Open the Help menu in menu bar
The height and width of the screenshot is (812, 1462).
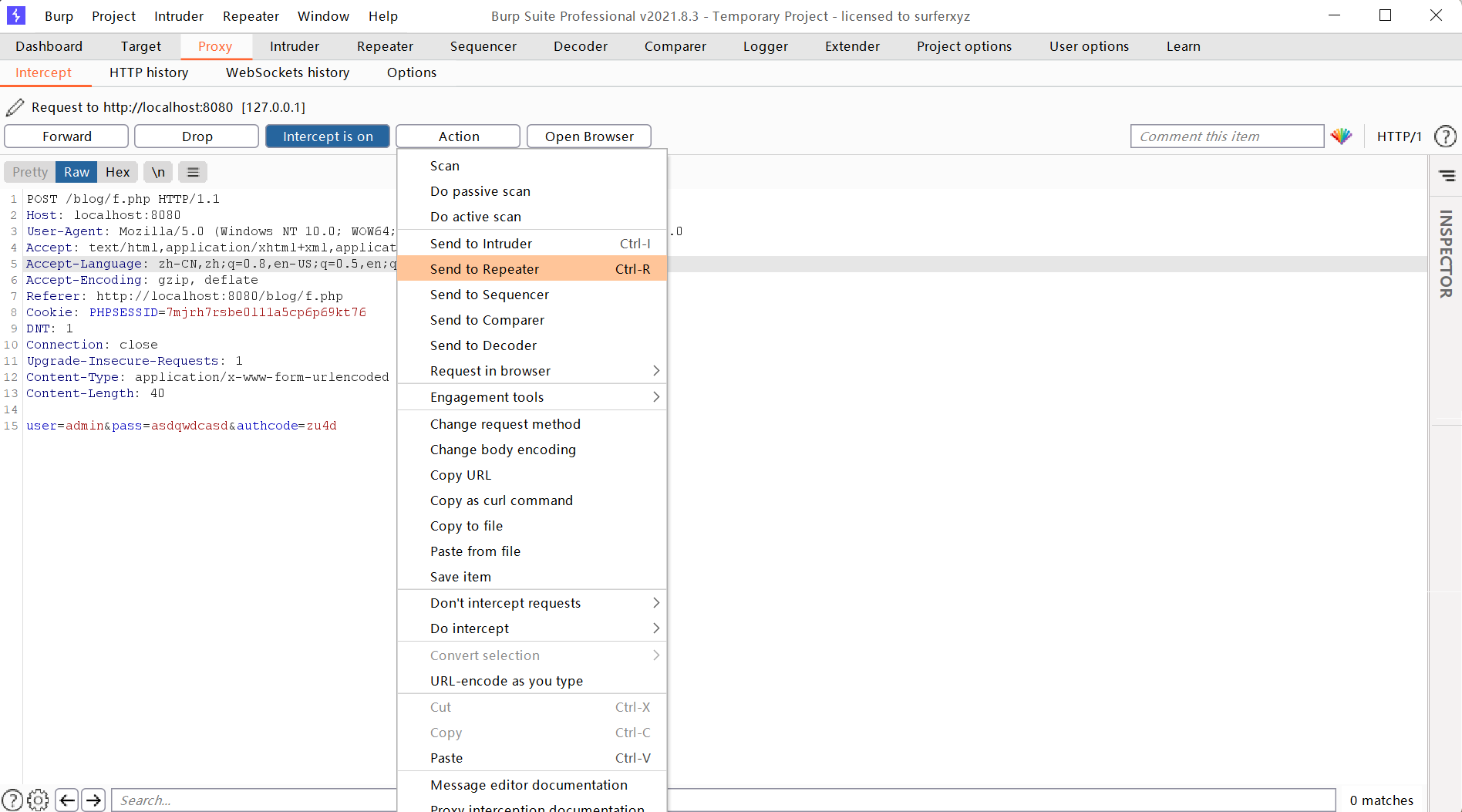click(x=383, y=16)
